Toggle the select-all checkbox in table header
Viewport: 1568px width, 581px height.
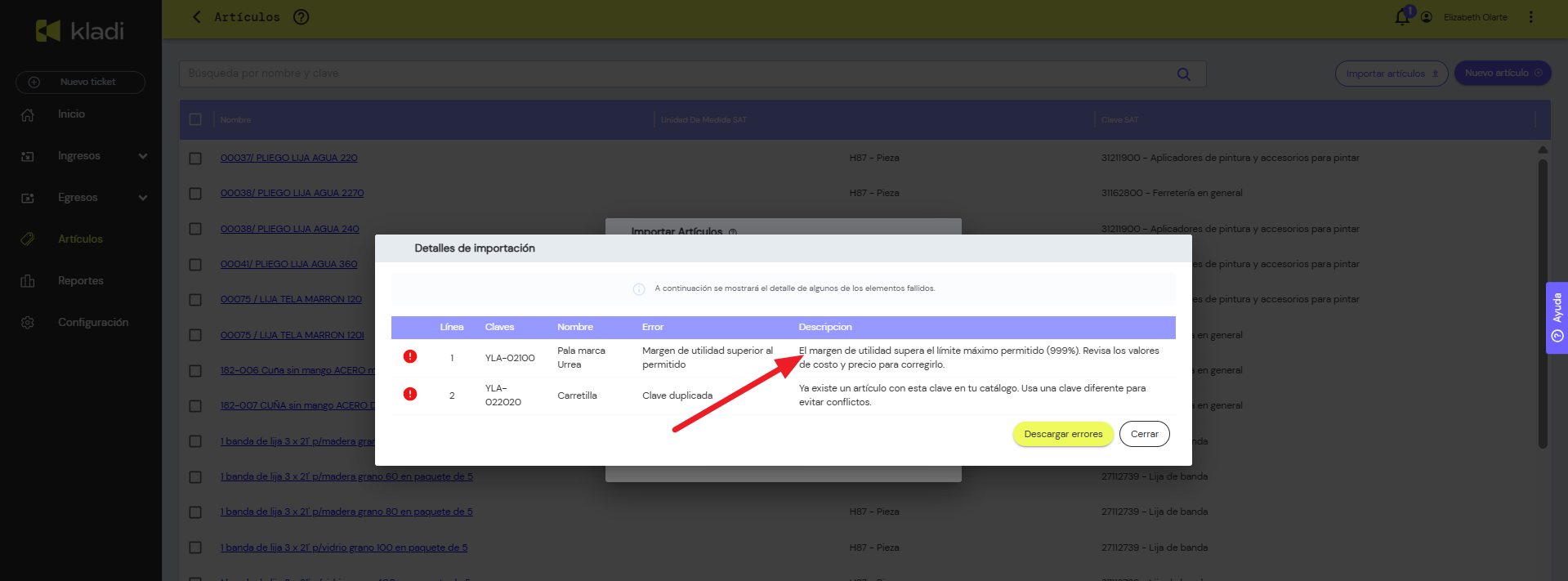[x=195, y=119]
